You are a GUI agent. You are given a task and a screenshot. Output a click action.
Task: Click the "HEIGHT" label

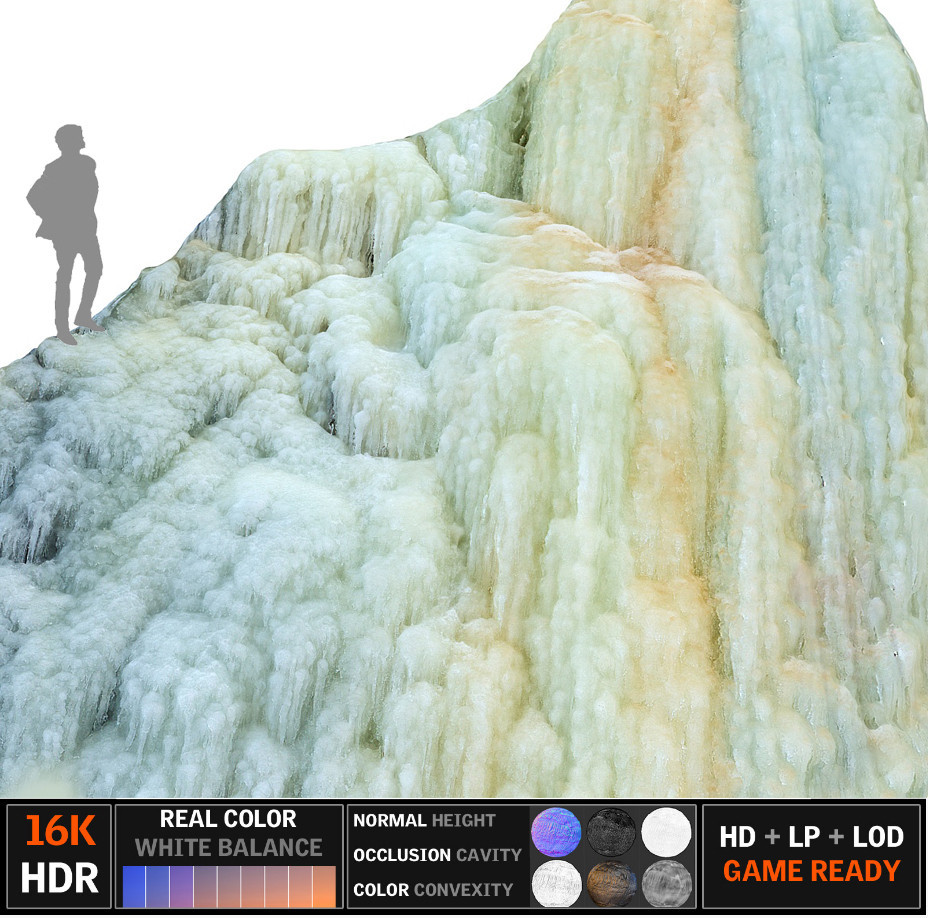(x=463, y=820)
